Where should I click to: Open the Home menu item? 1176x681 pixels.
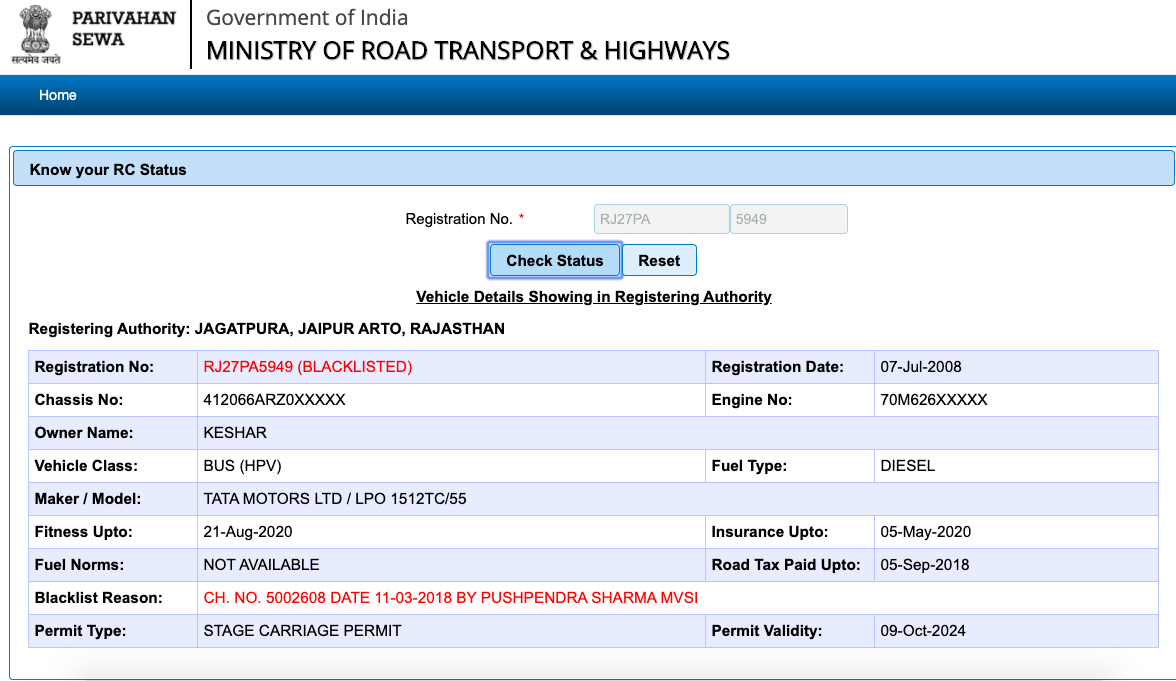pyautogui.click(x=58, y=95)
